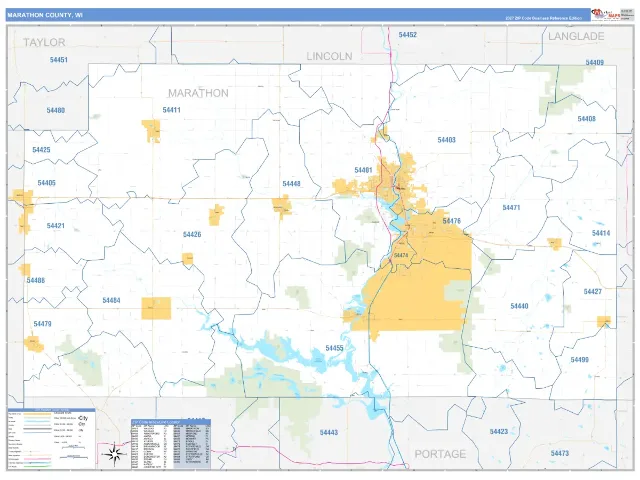Select ZIP code 54408 label
Screen dimensions: 640x480
(587, 119)
